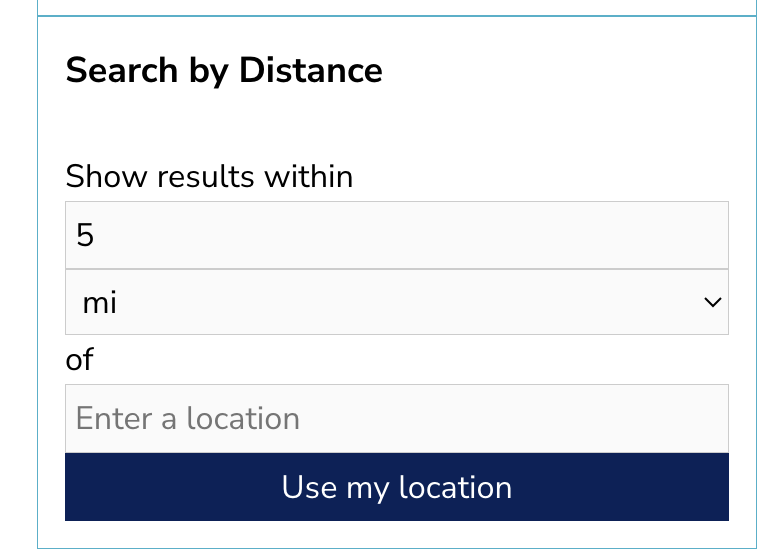Click the Use my location button
Image resolution: width=780 pixels, height=560 pixels.
(x=396, y=487)
